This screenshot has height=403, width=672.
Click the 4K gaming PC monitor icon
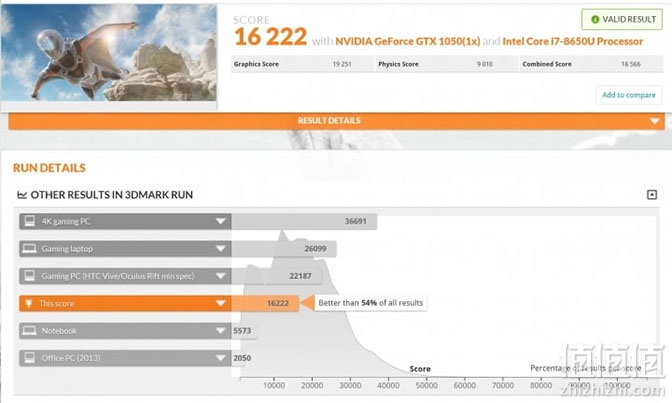pos(30,221)
